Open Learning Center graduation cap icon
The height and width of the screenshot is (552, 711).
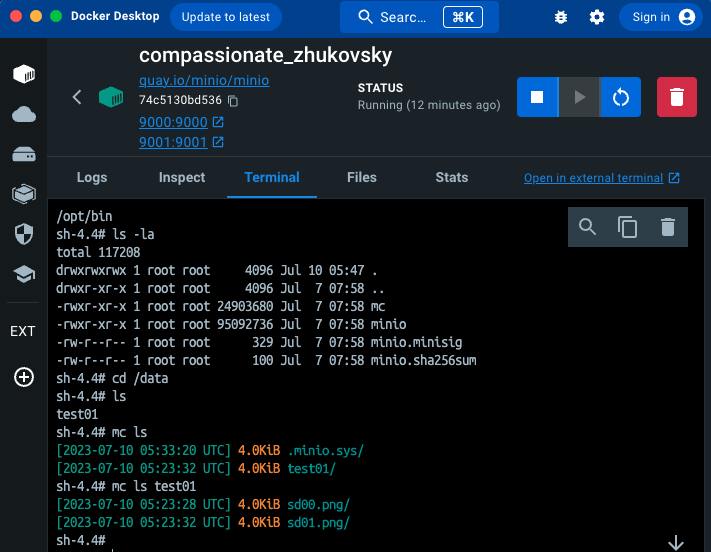[23, 274]
